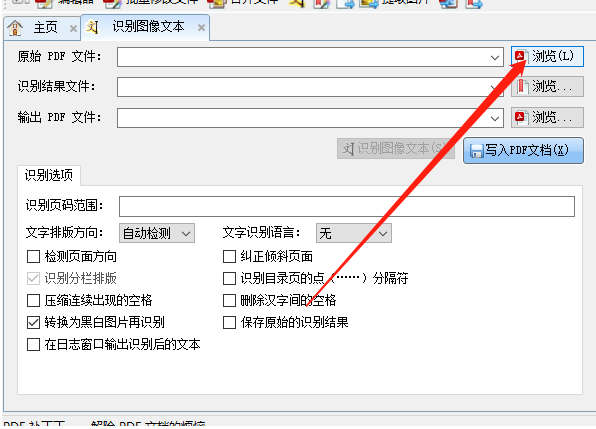Open the 输出 PDF 文件 dropdown arrow
Image resolution: width=596 pixels, height=429 pixels.
495,118
